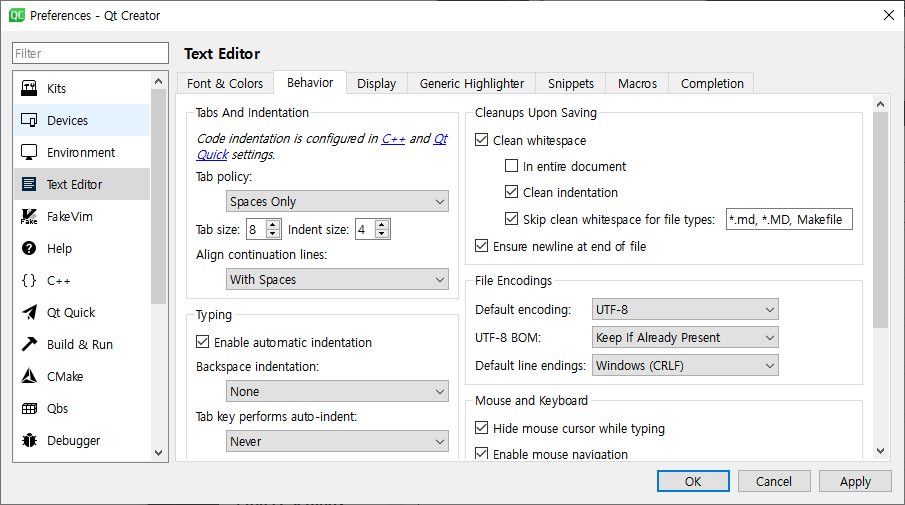The height and width of the screenshot is (505, 905).
Task: Open Align continuation lines With Spaces dropdown
Action: pos(337,279)
